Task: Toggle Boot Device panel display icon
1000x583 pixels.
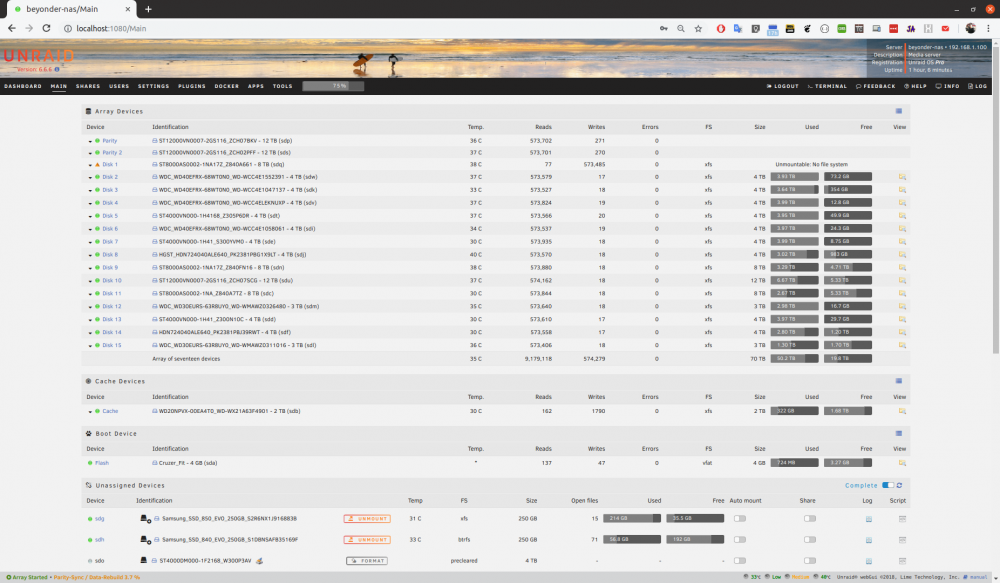Action: click(x=899, y=433)
